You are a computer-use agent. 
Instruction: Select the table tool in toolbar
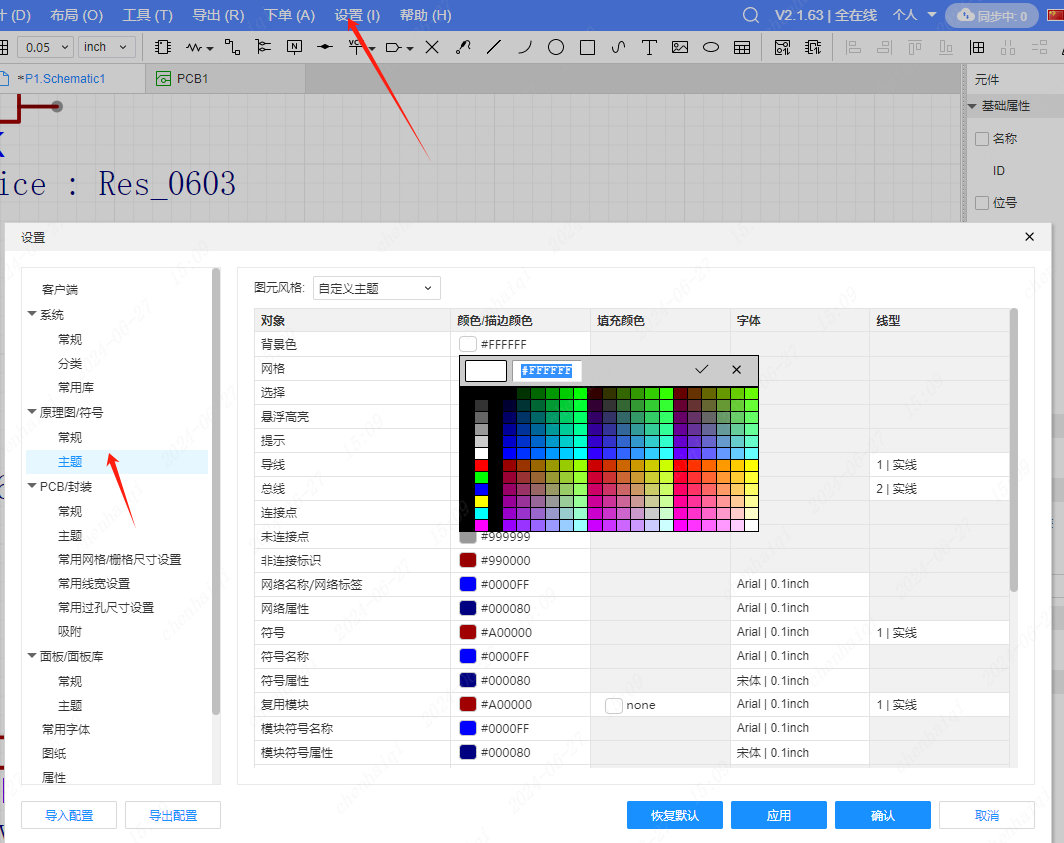coord(742,47)
